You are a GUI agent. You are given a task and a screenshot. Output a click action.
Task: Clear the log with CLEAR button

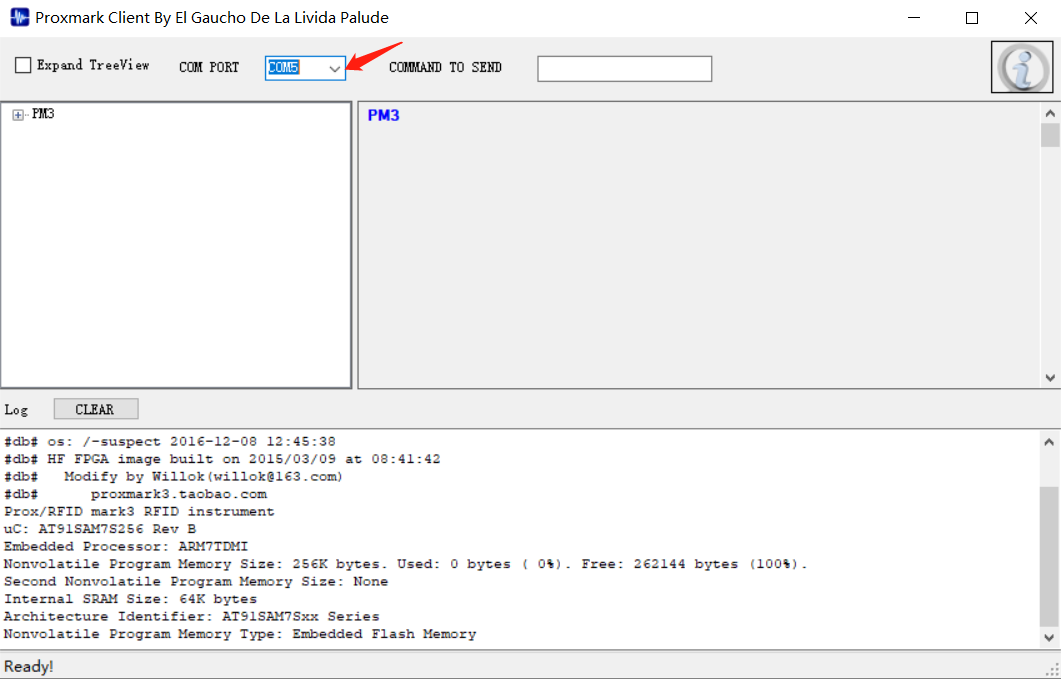[95, 410]
